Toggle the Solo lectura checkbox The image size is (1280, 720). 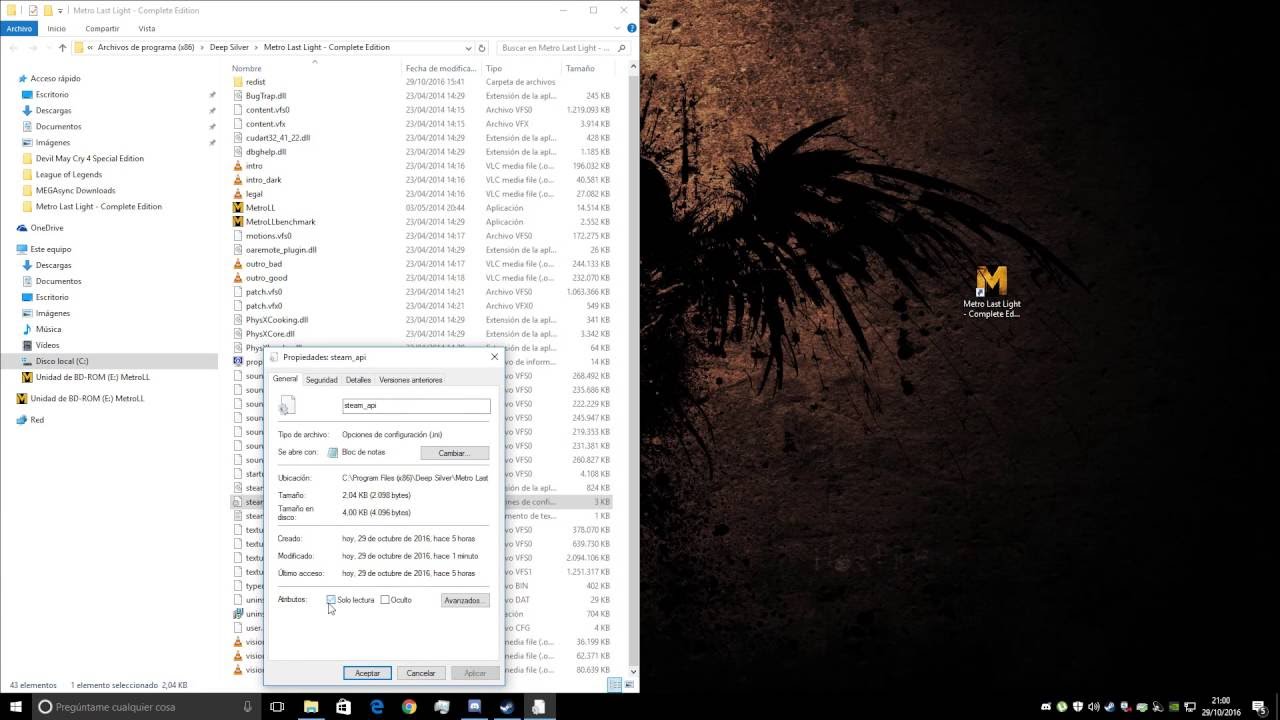click(x=331, y=600)
